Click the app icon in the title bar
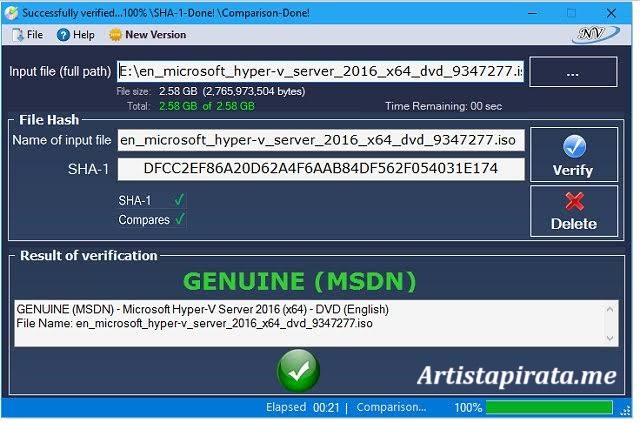This screenshot has width=640, height=423. [11, 13]
